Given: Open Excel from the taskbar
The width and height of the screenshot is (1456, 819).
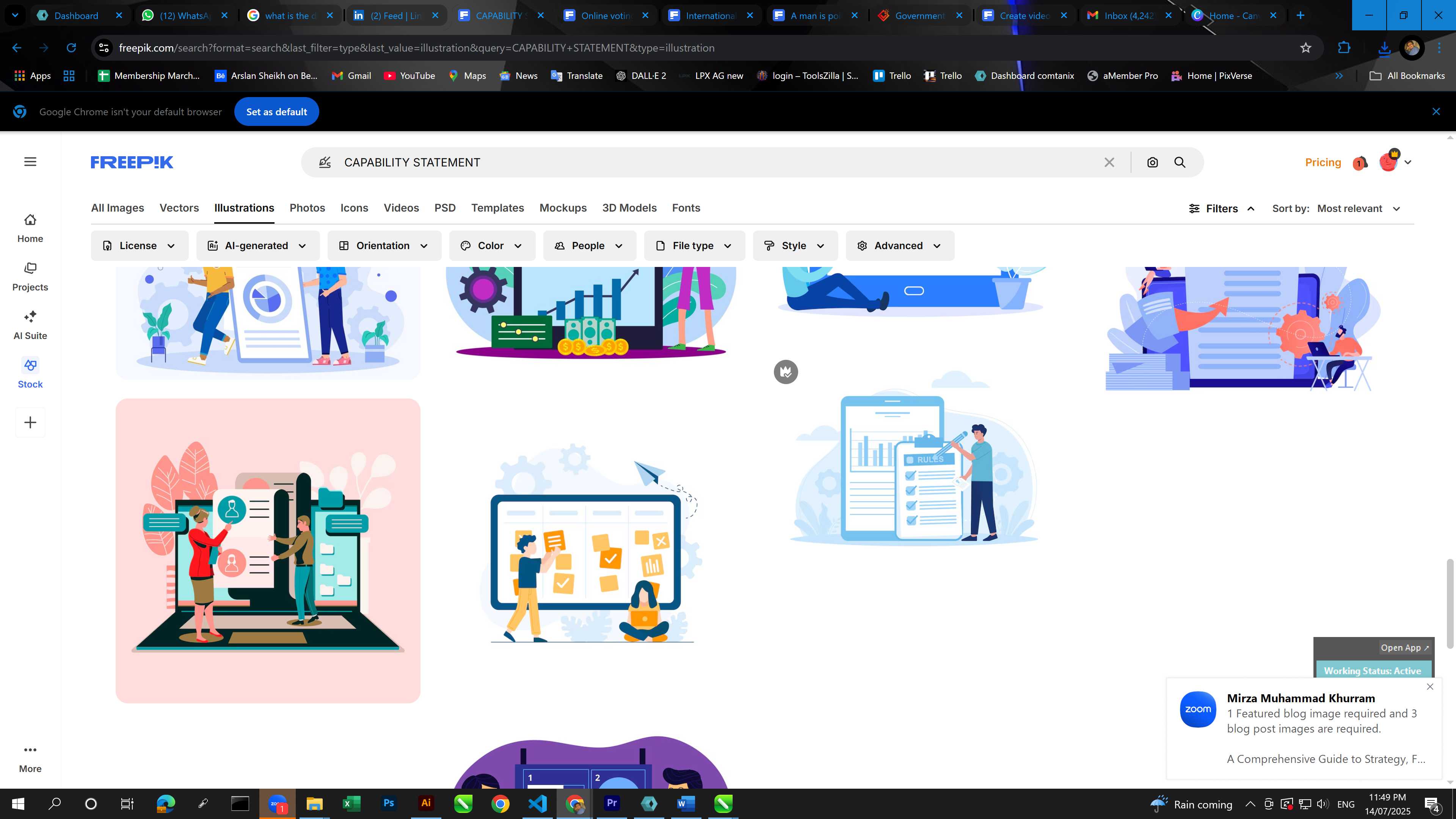Looking at the screenshot, I should (x=351, y=803).
